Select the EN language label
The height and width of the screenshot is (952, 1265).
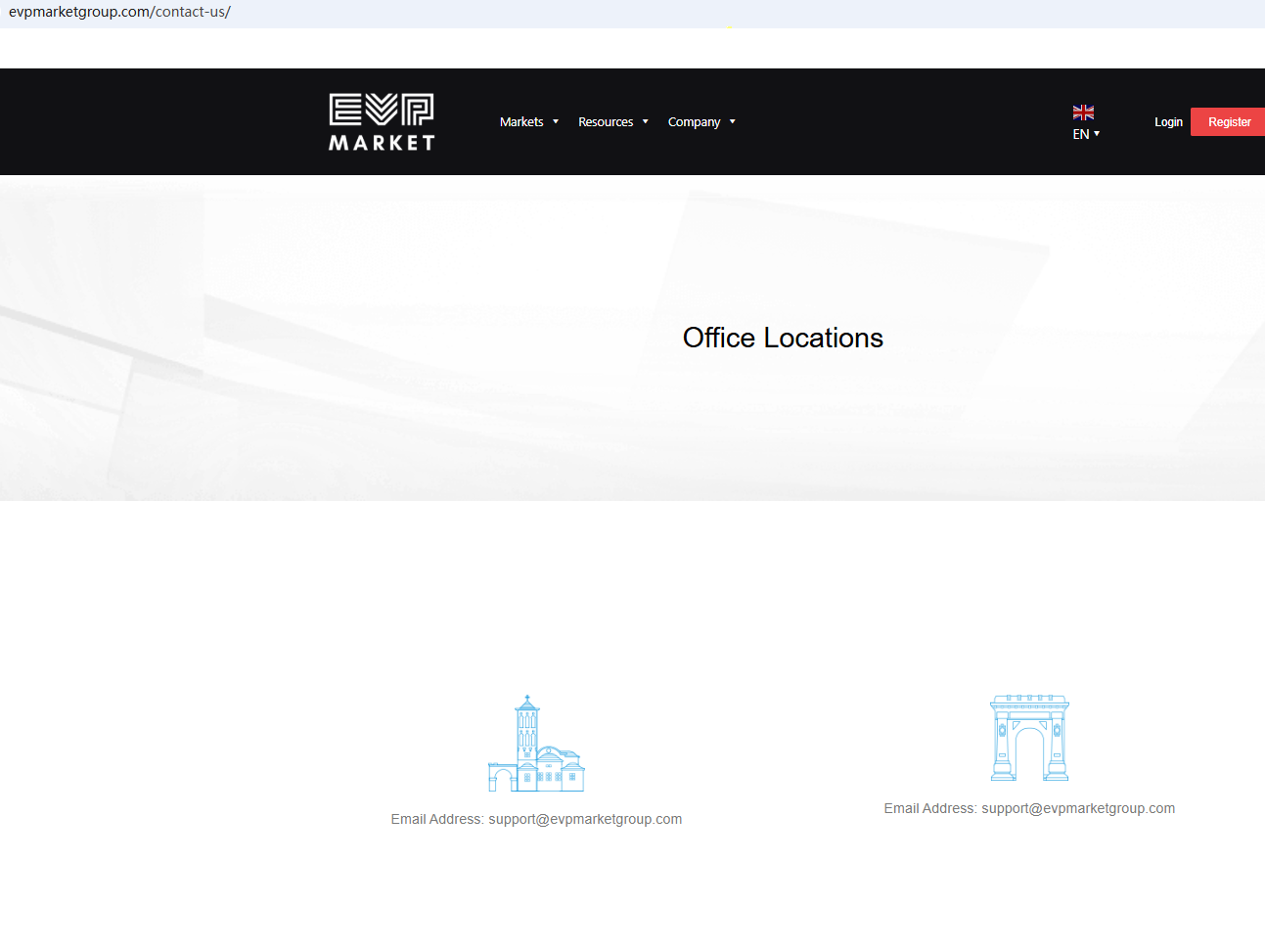tap(1081, 134)
